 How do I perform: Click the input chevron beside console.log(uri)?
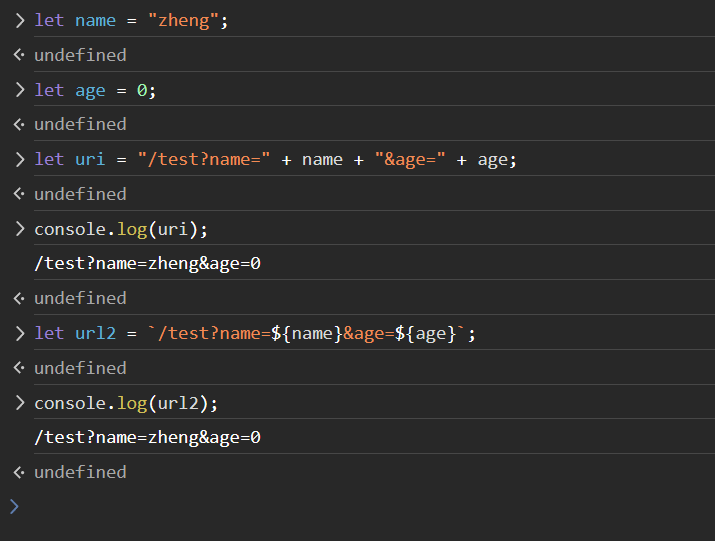pos(19,229)
